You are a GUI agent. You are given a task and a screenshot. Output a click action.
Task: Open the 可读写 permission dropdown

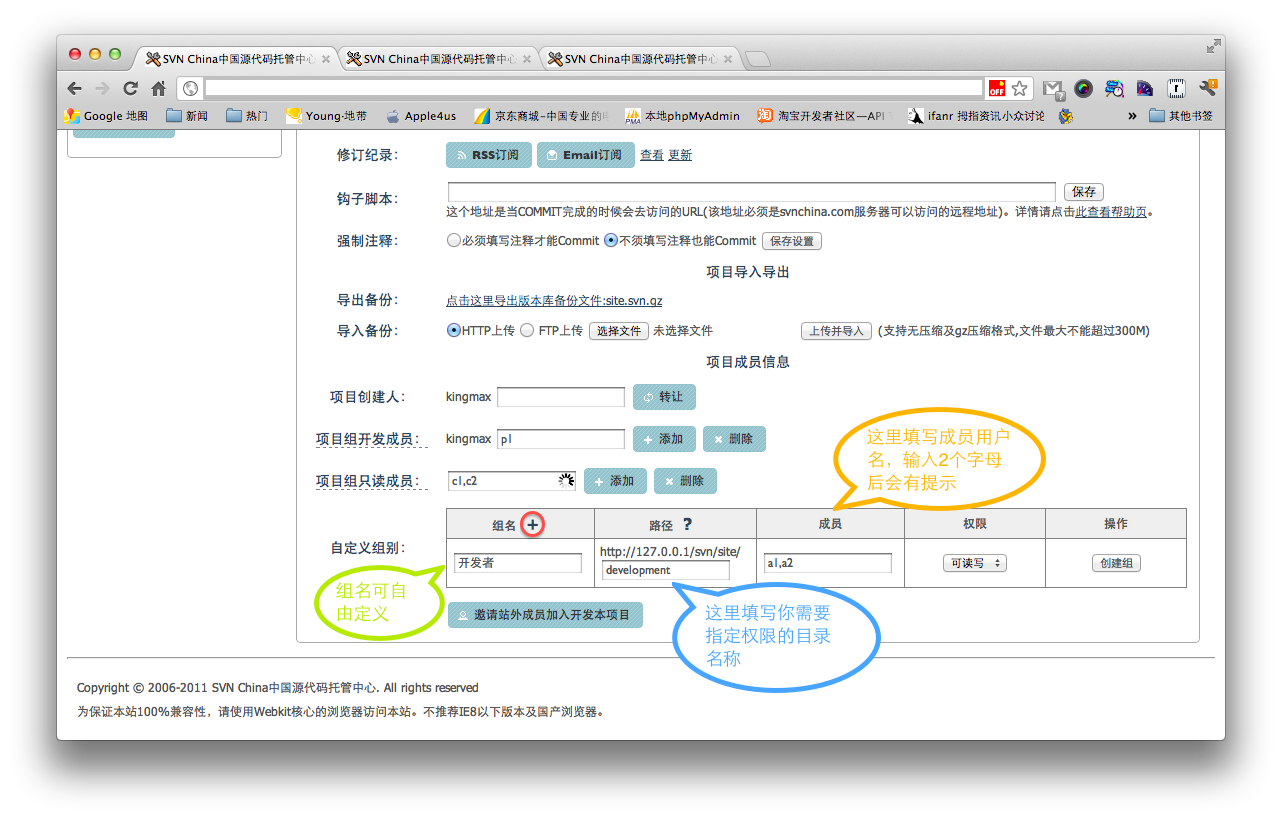pos(974,563)
